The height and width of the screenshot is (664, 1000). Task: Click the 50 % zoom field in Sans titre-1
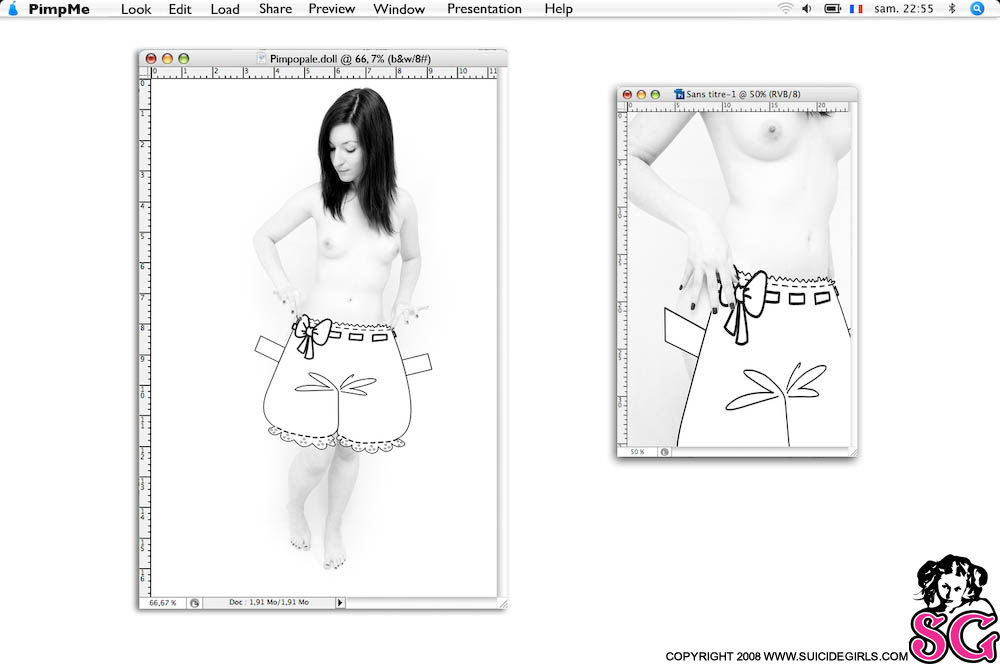[x=638, y=452]
